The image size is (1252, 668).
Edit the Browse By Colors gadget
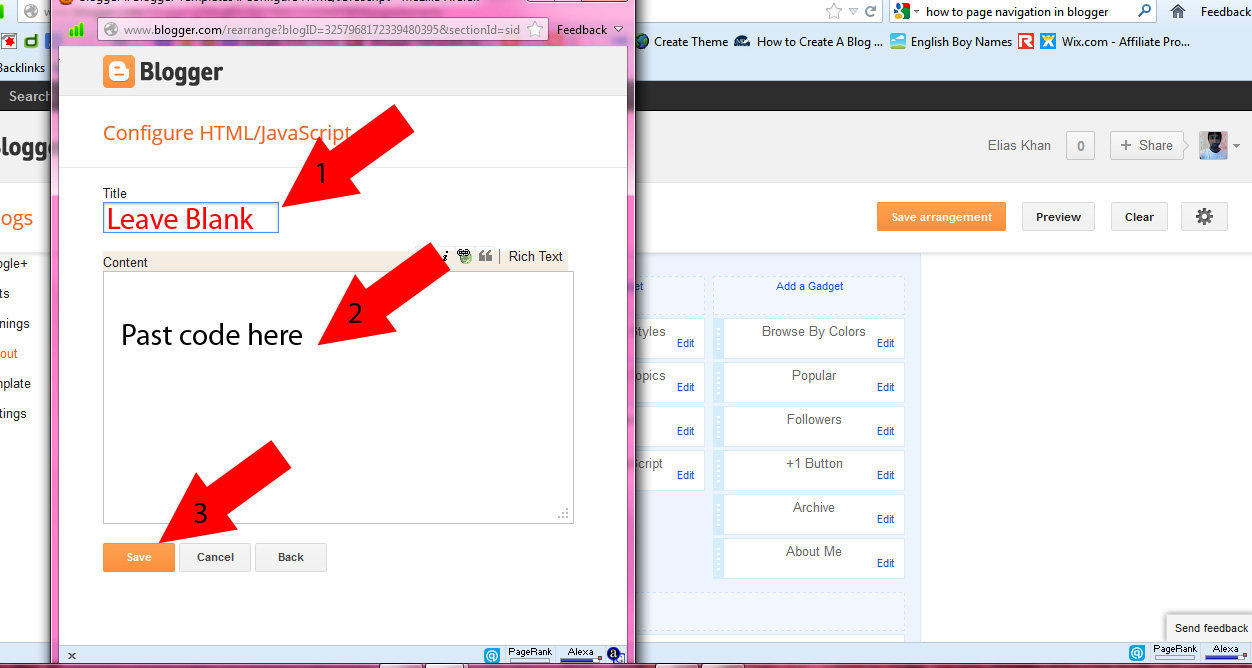(x=886, y=343)
